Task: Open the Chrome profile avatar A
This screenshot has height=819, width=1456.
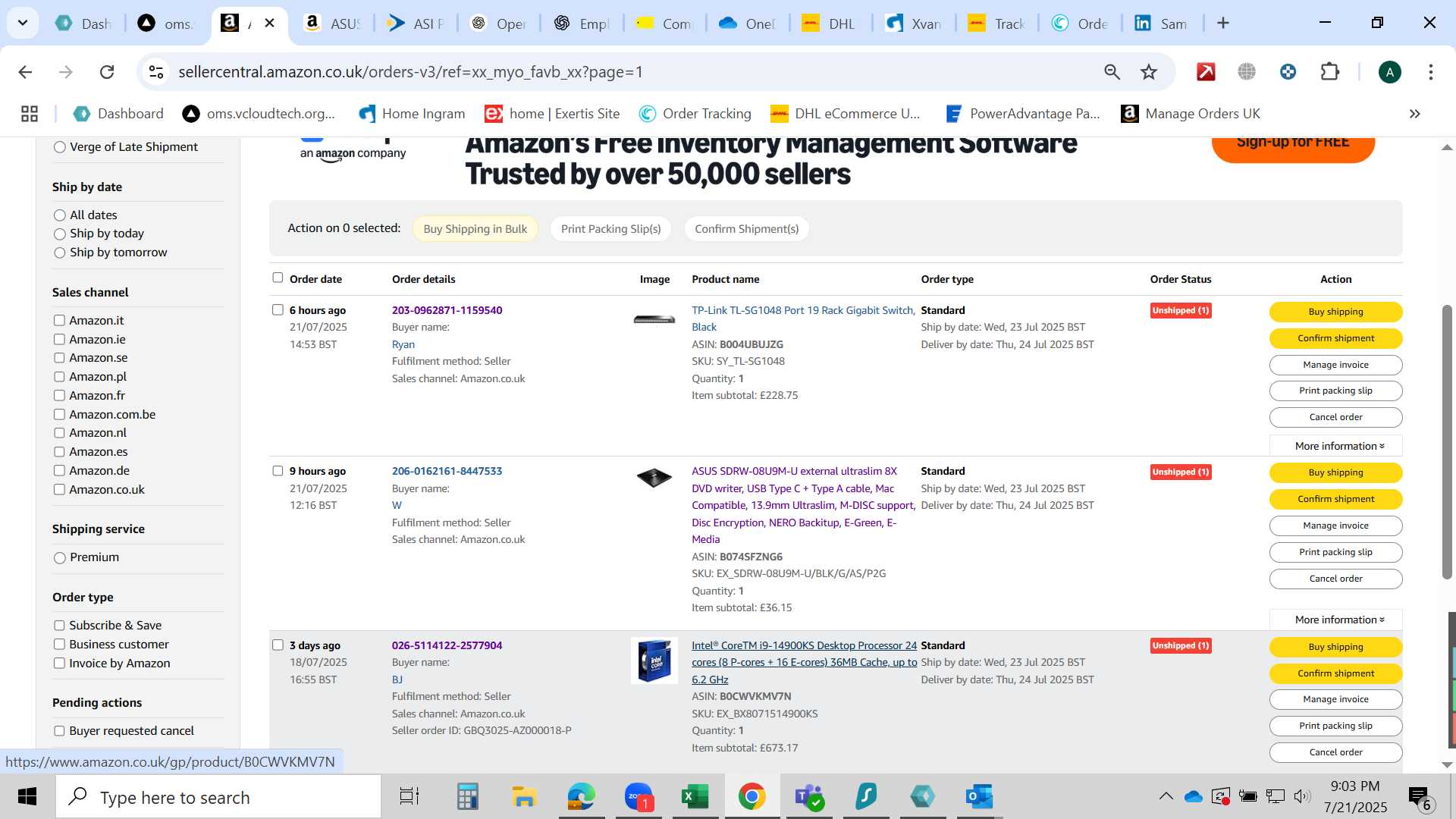Action: click(1389, 72)
